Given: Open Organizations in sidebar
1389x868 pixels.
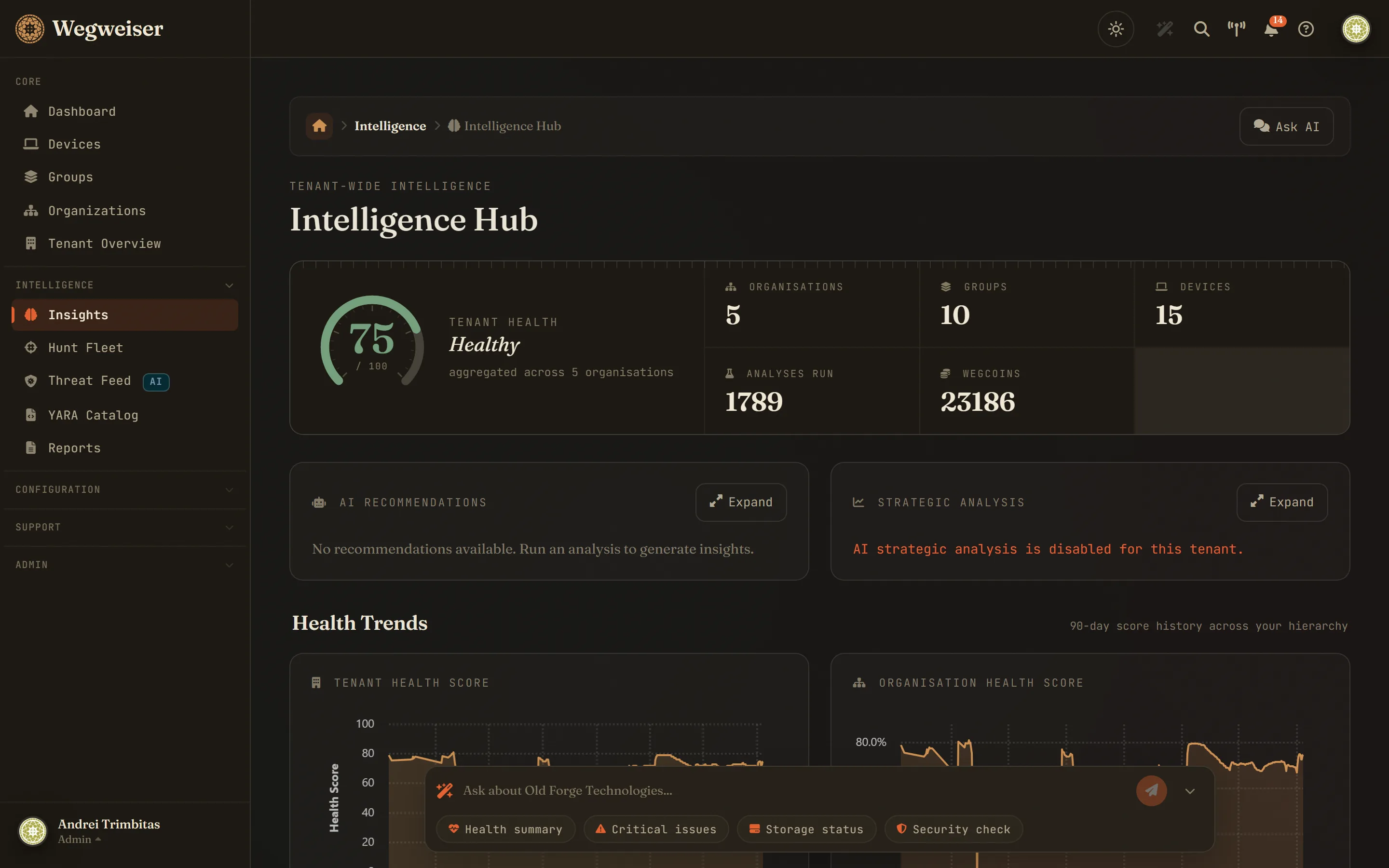Looking at the screenshot, I should [125, 211].
